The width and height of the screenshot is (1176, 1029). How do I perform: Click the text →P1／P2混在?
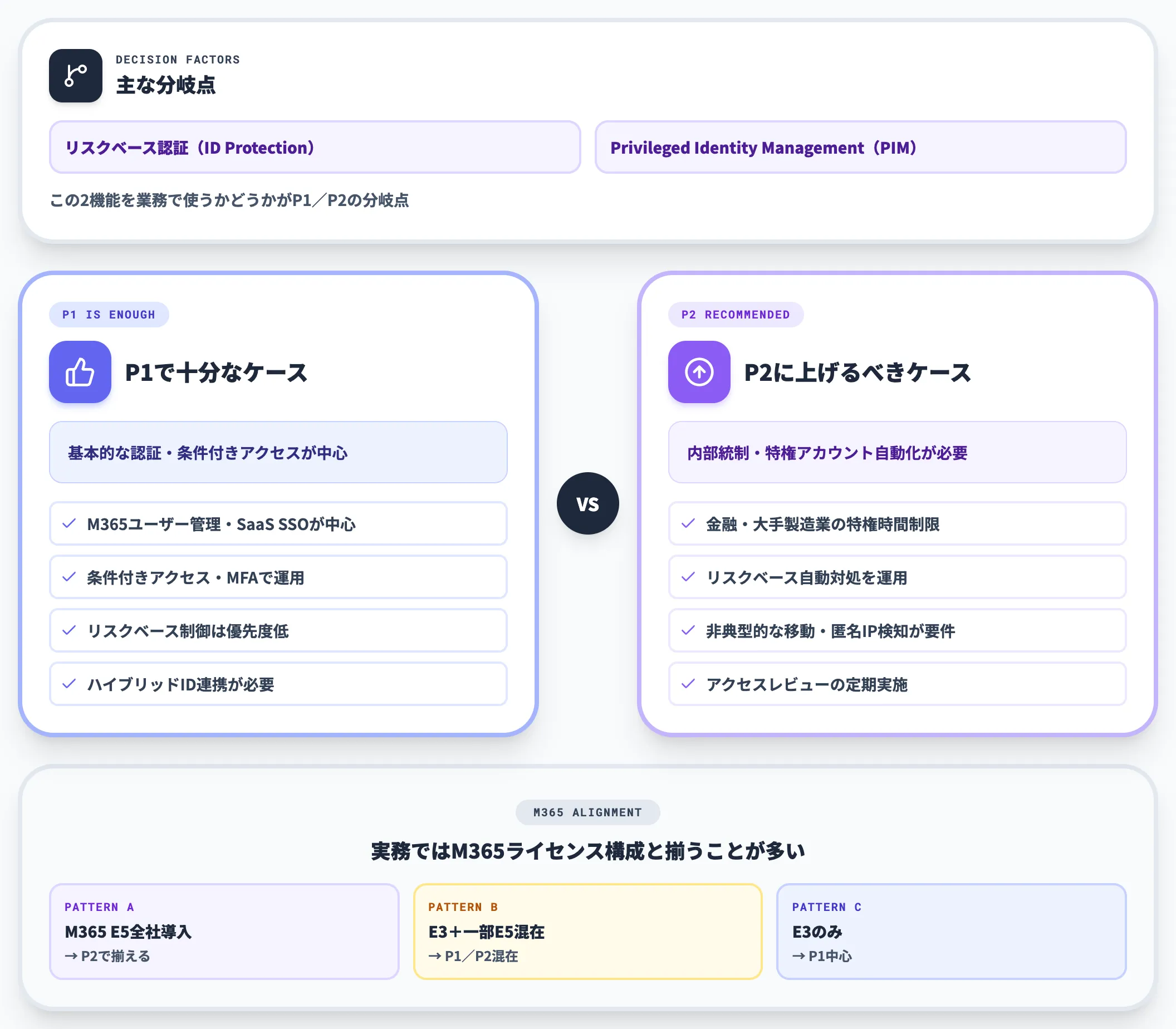point(473,956)
